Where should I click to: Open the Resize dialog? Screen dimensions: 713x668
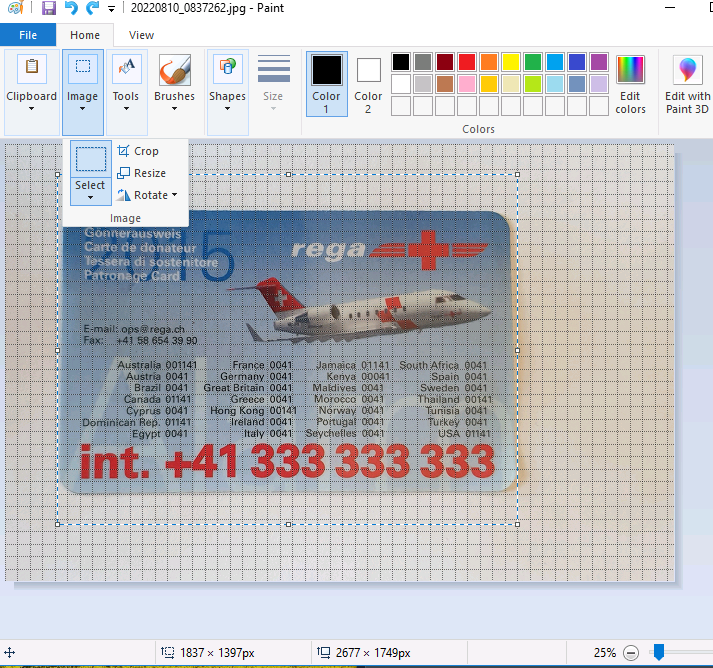(141, 173)
